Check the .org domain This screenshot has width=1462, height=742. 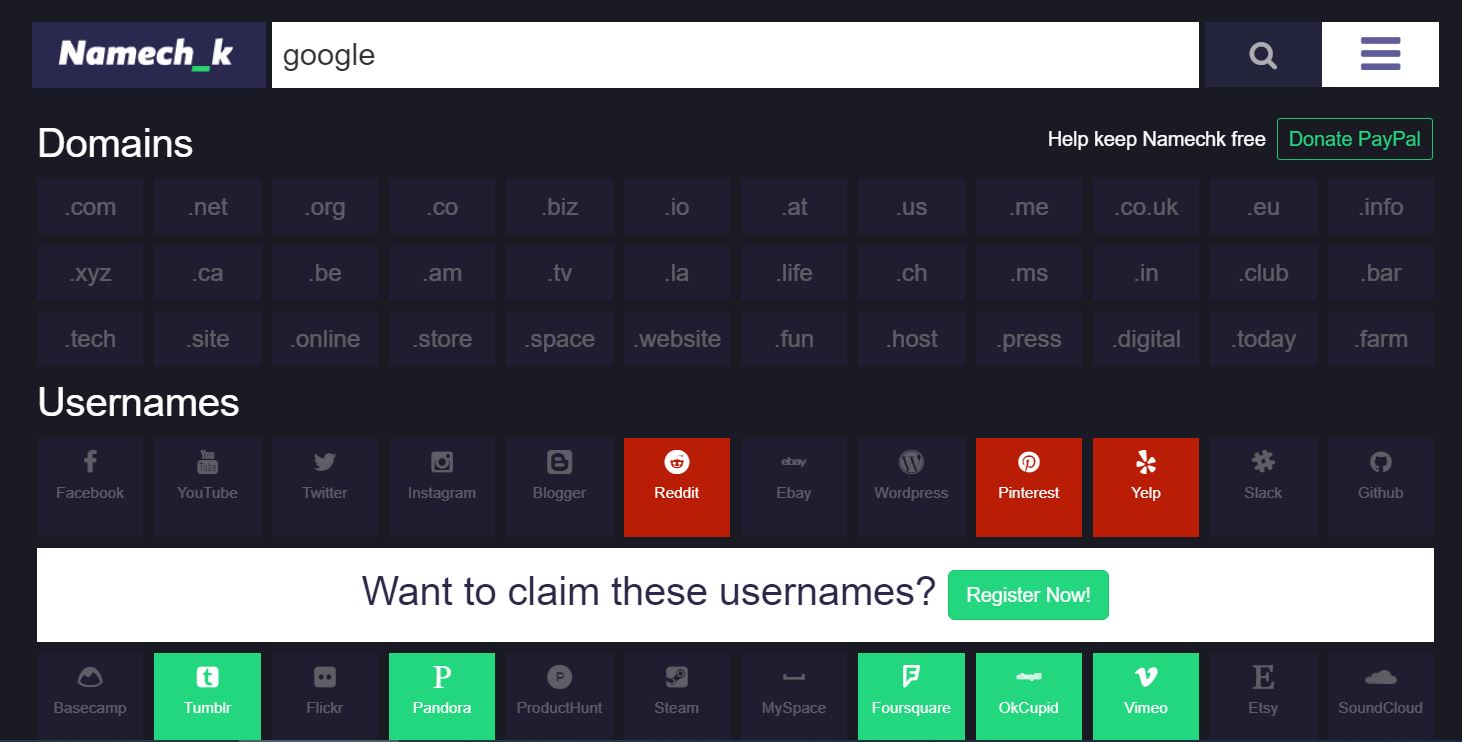coord(325,207)
